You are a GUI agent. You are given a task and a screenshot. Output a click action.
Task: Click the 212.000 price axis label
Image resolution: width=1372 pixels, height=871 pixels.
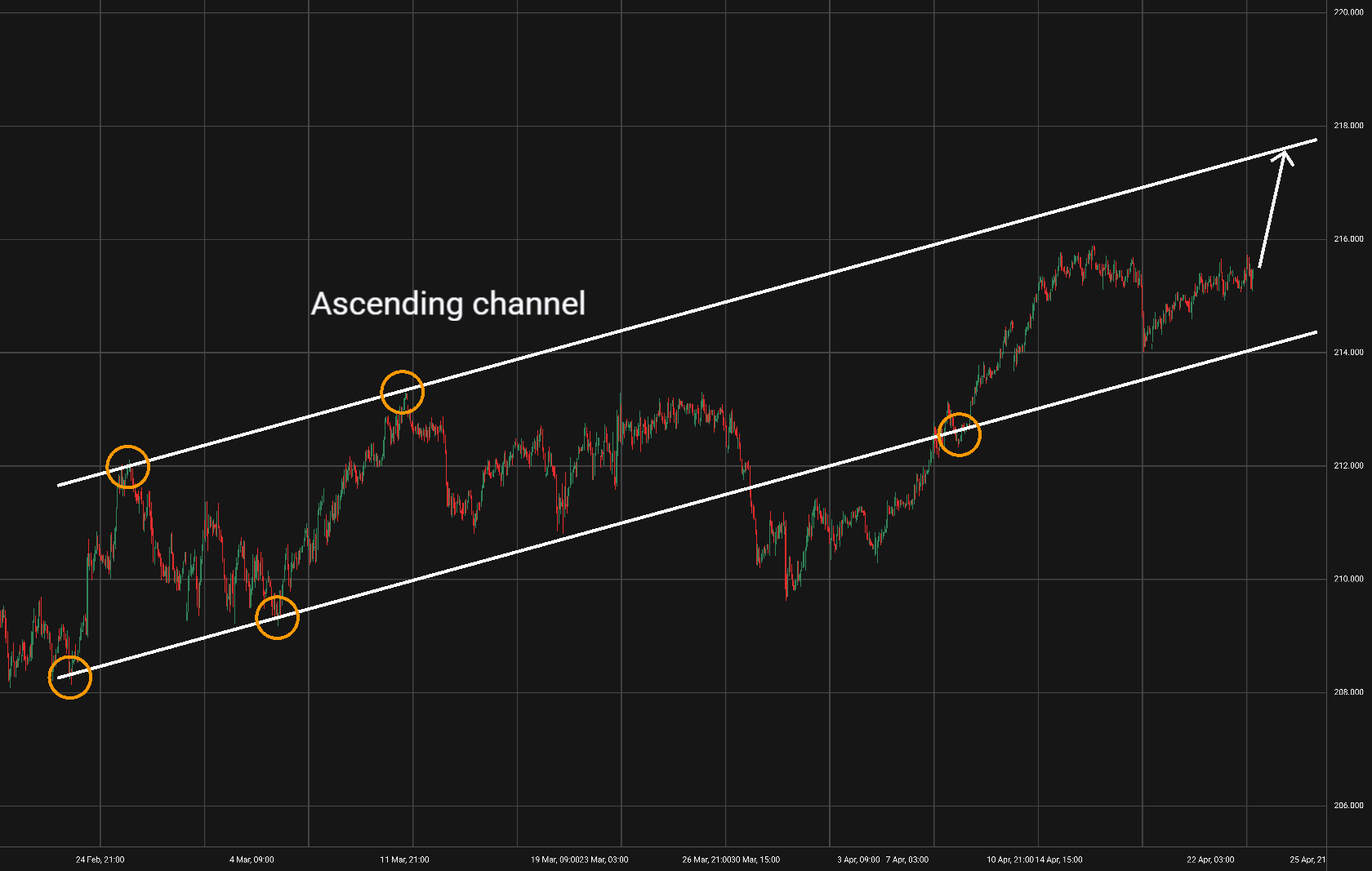(1348, 466)
